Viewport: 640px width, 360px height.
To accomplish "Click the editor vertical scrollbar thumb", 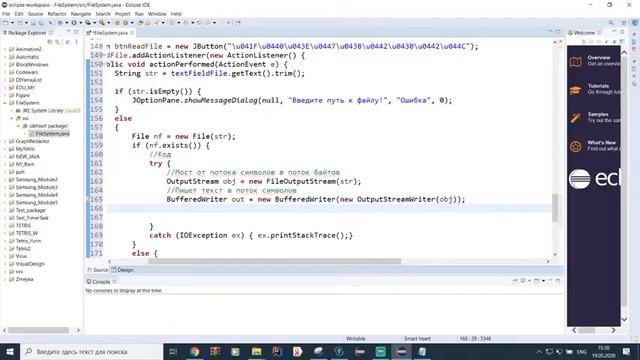I will tap(555, 208).
